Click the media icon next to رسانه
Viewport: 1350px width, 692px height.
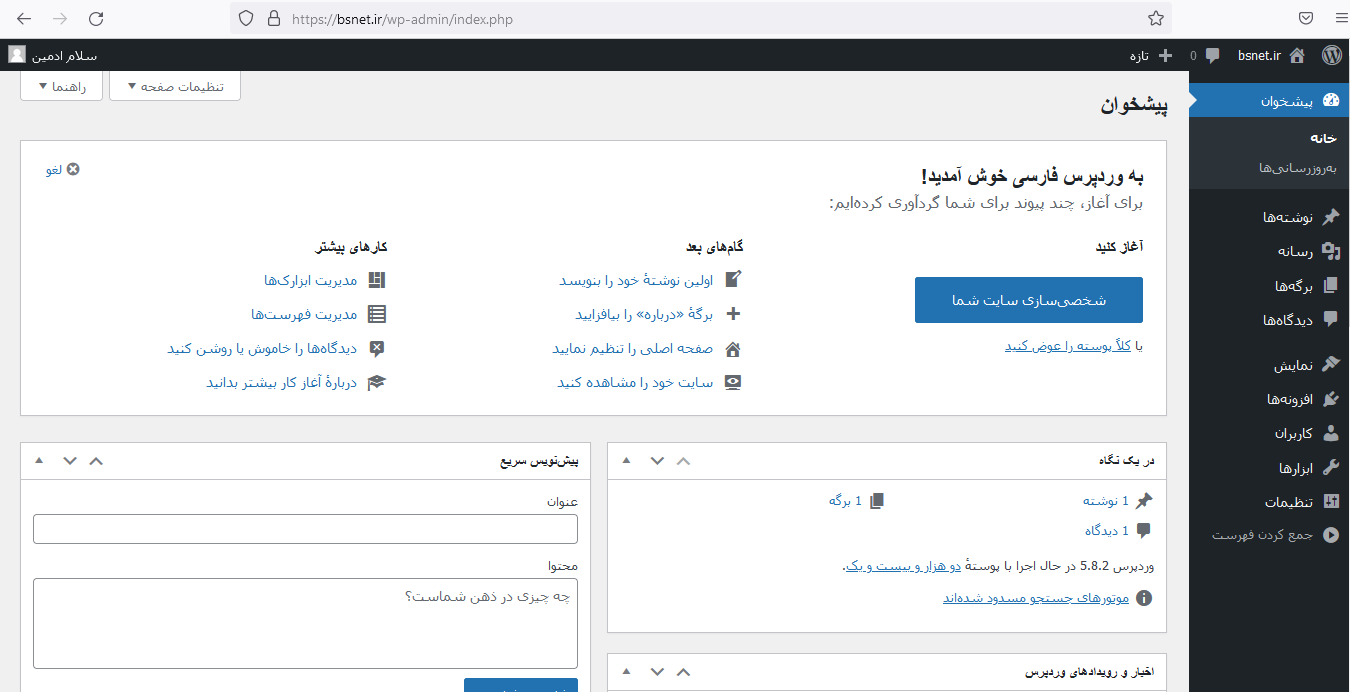[x=1330, y=251]
